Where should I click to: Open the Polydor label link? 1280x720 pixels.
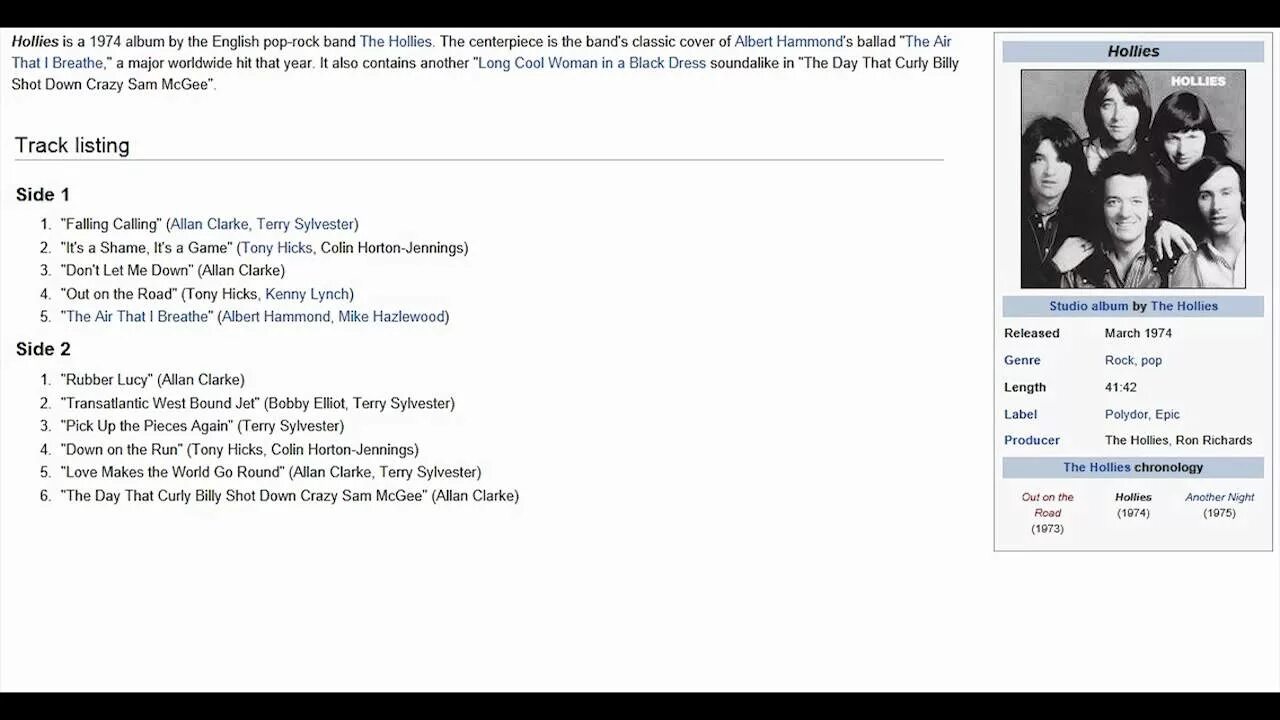1126,414
